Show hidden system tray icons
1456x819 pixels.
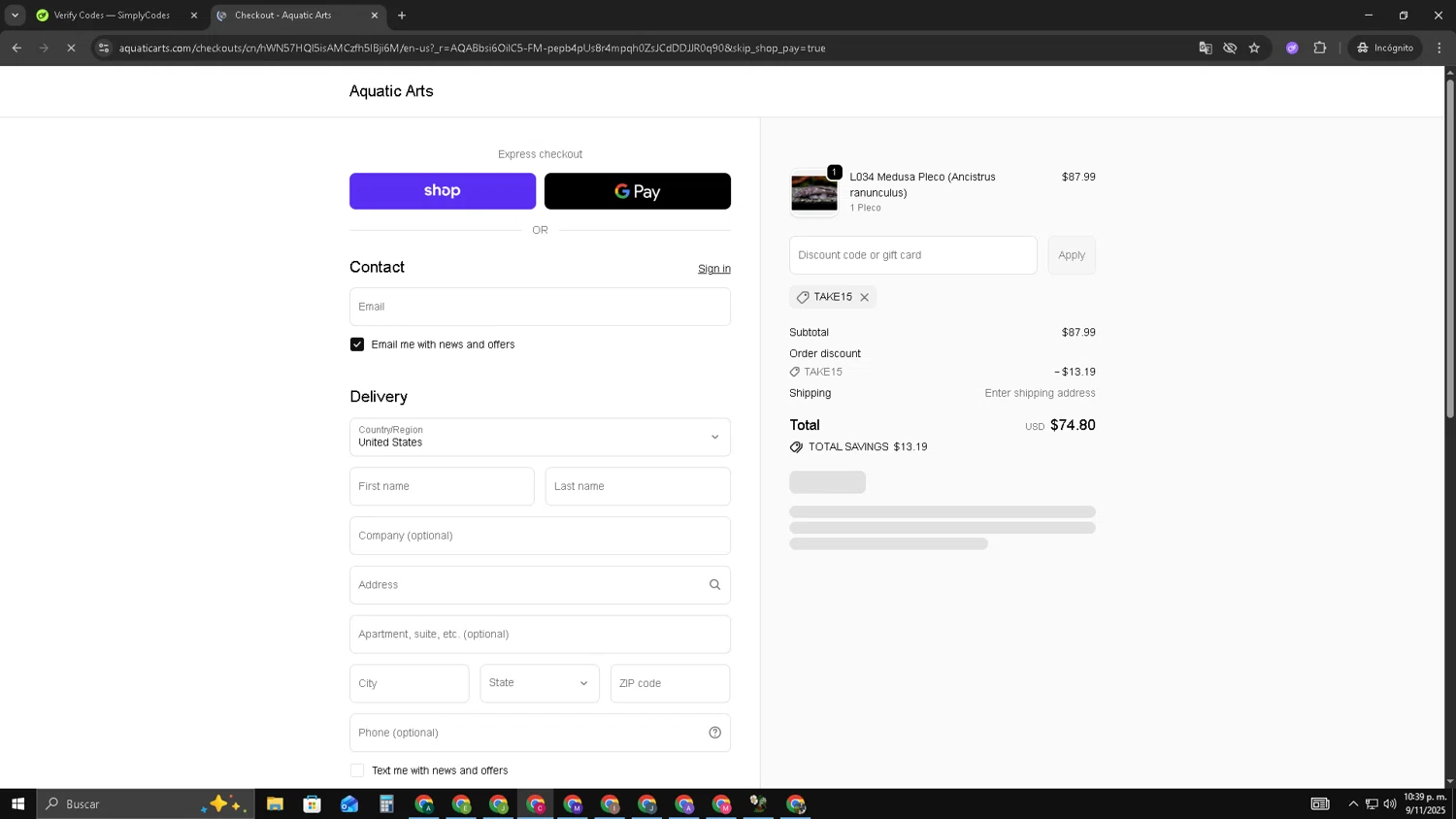(1353, 803)
